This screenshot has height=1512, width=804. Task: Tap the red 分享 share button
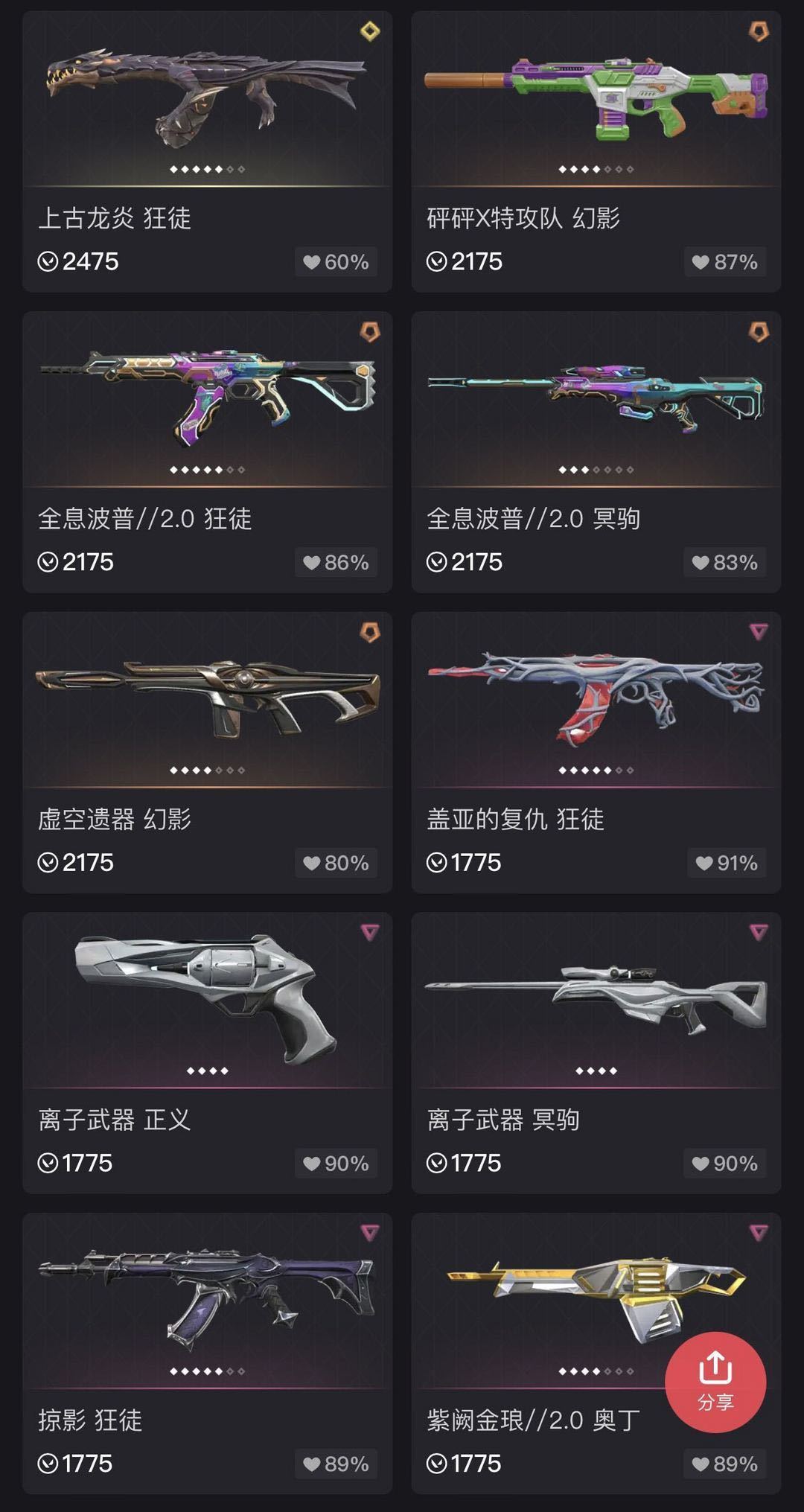(715, 1382)
